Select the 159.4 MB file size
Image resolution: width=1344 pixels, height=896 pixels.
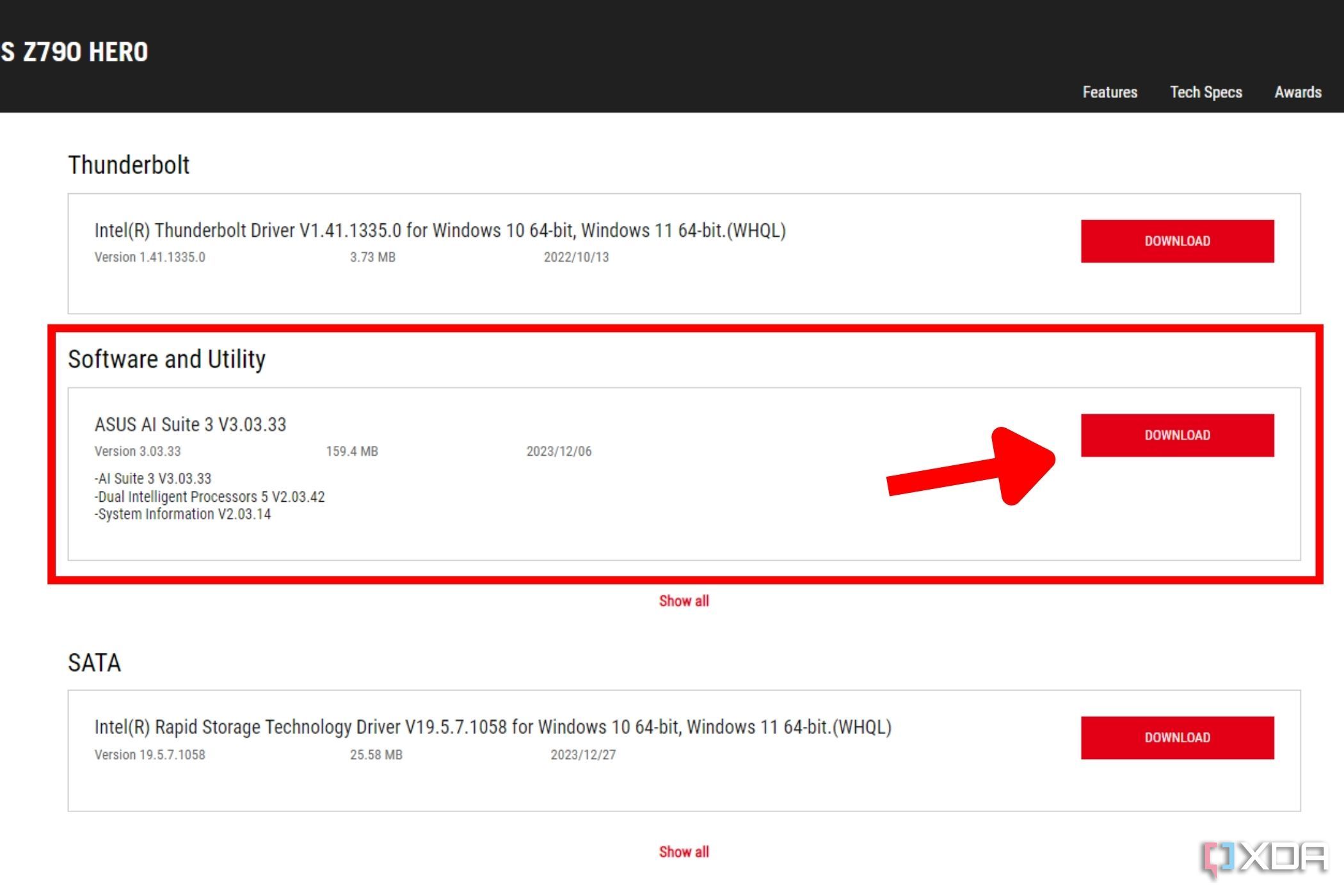[x=352, y=451]
